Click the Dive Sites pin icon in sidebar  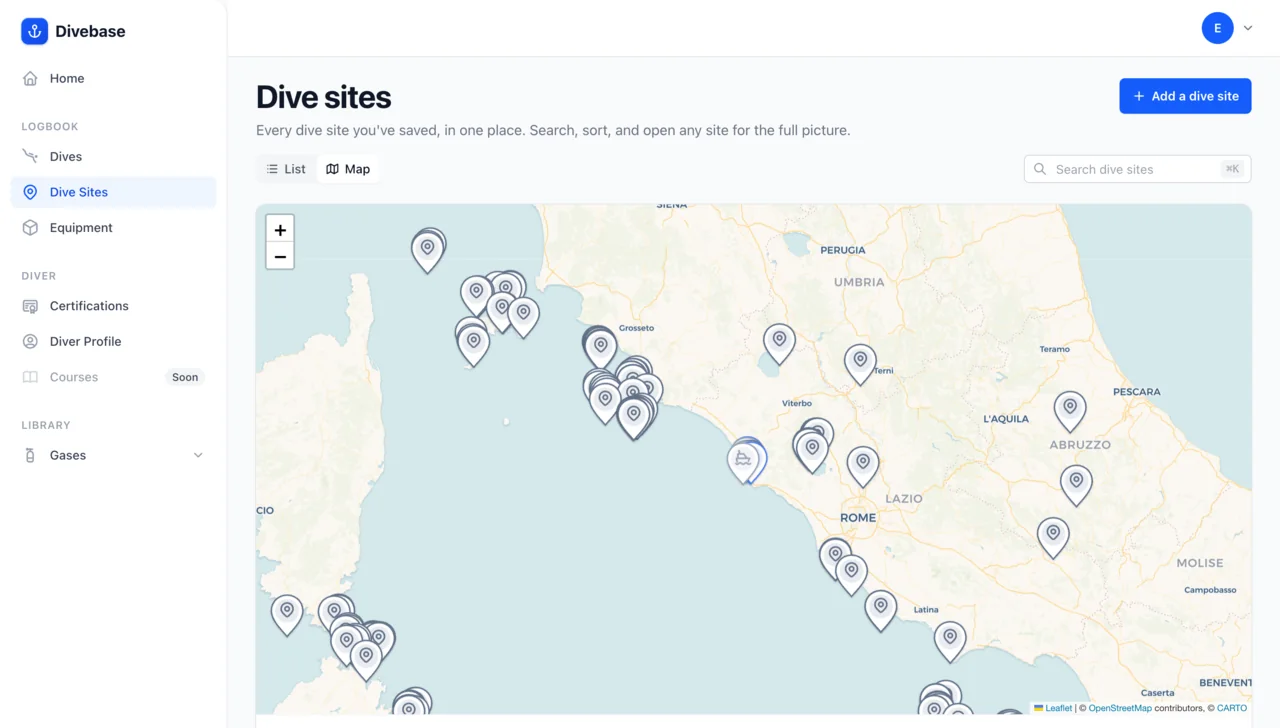click(30, 192)
